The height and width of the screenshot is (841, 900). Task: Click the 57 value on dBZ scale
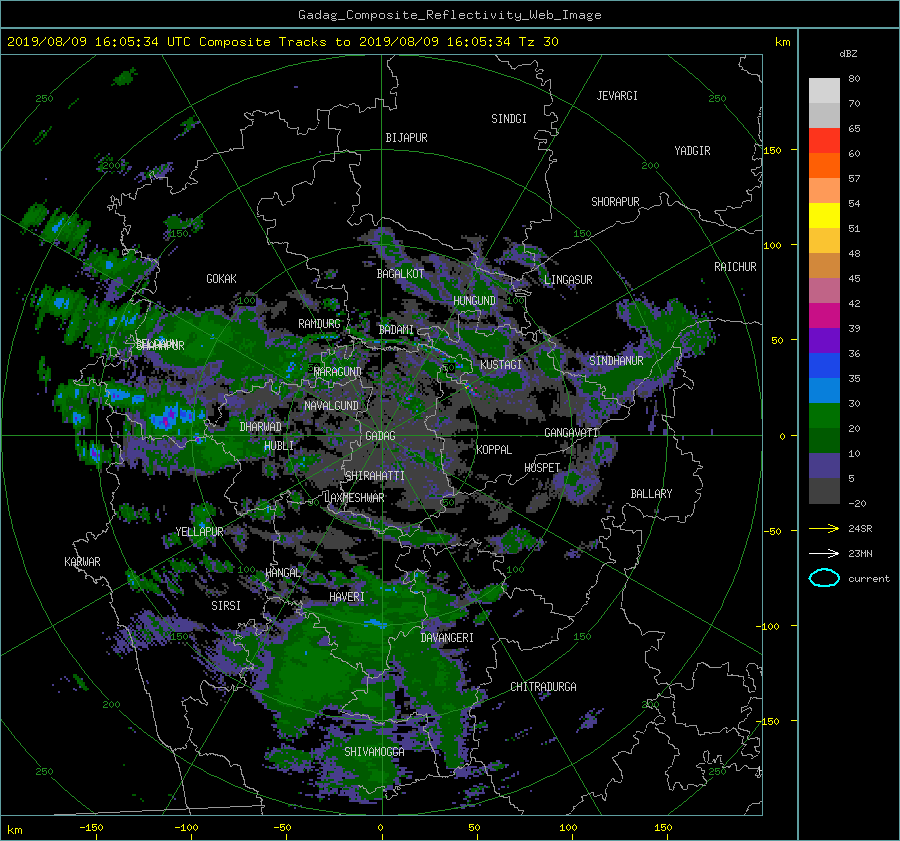854,179
